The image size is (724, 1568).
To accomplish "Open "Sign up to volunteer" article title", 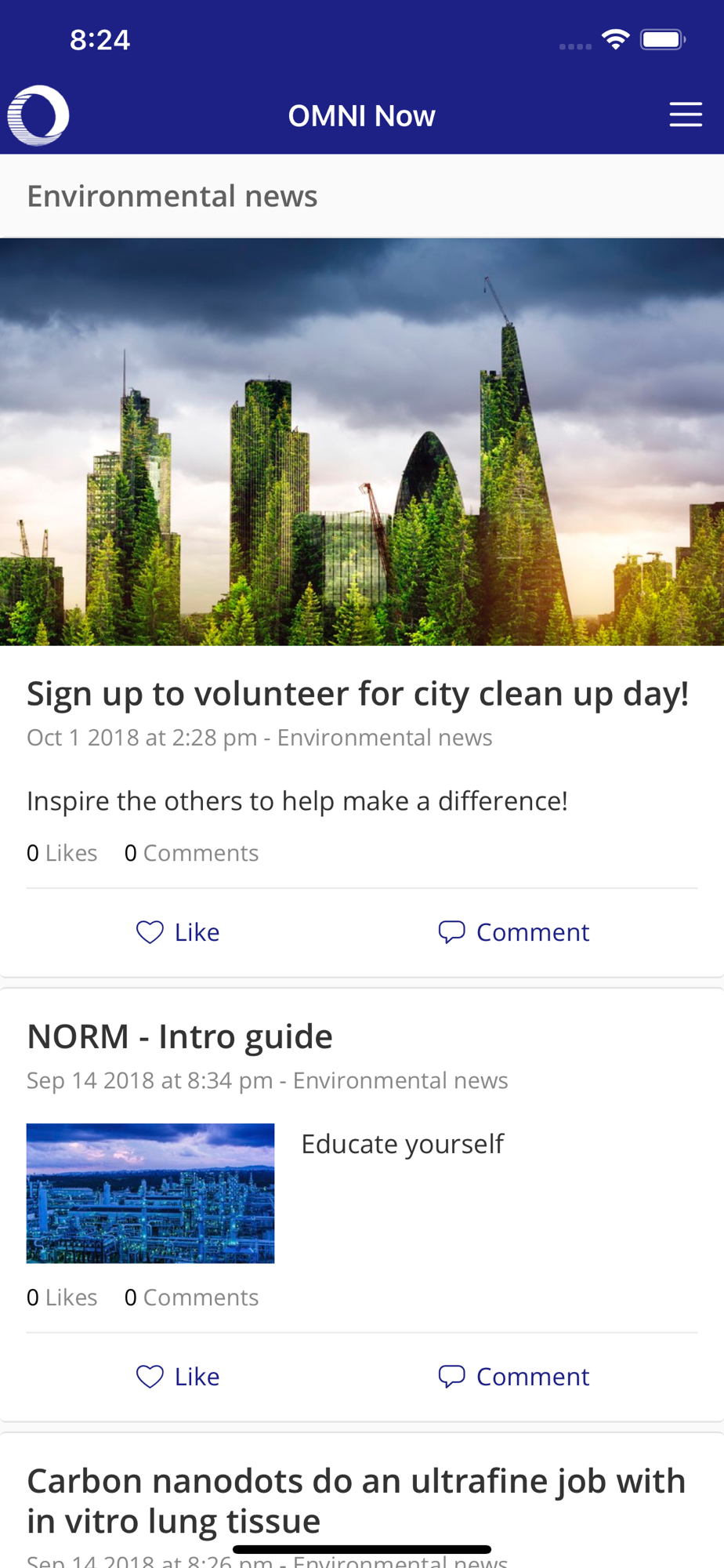I will coord(357,694).
